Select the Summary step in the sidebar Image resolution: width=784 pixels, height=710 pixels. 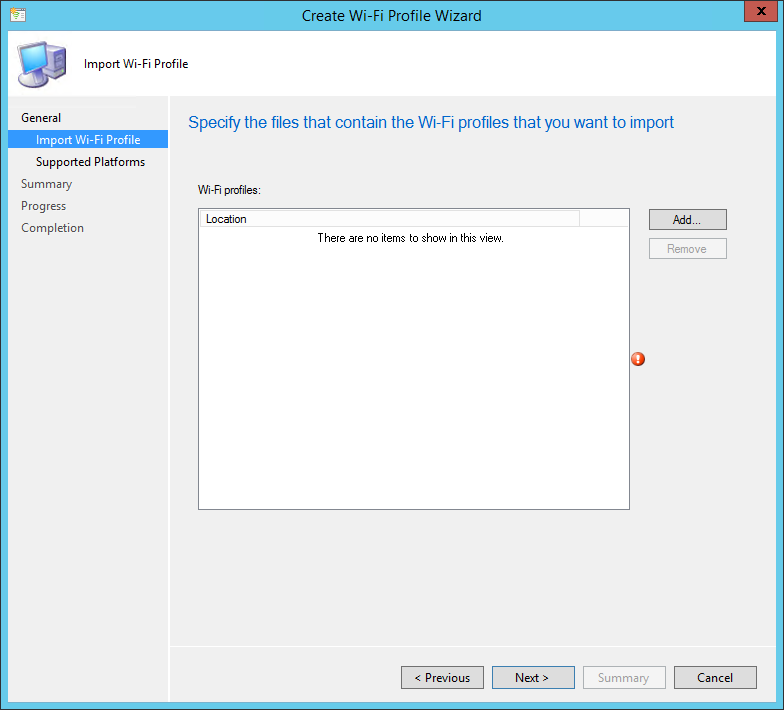click(47, 184)
